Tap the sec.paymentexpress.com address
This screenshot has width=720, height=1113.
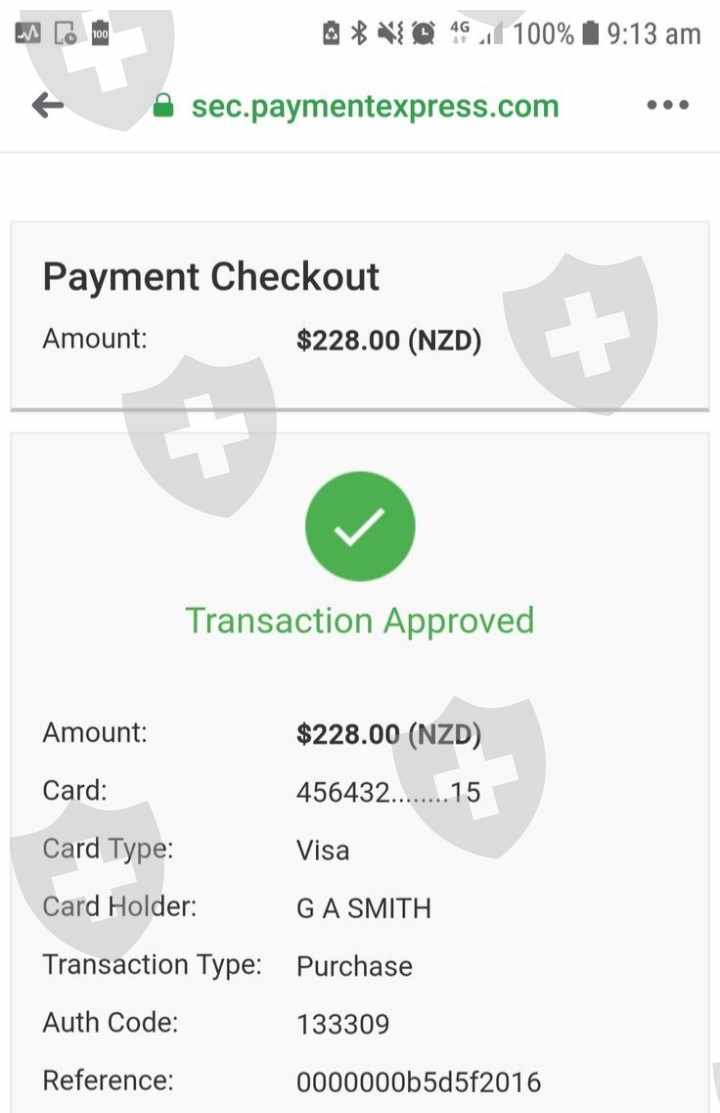375,107
